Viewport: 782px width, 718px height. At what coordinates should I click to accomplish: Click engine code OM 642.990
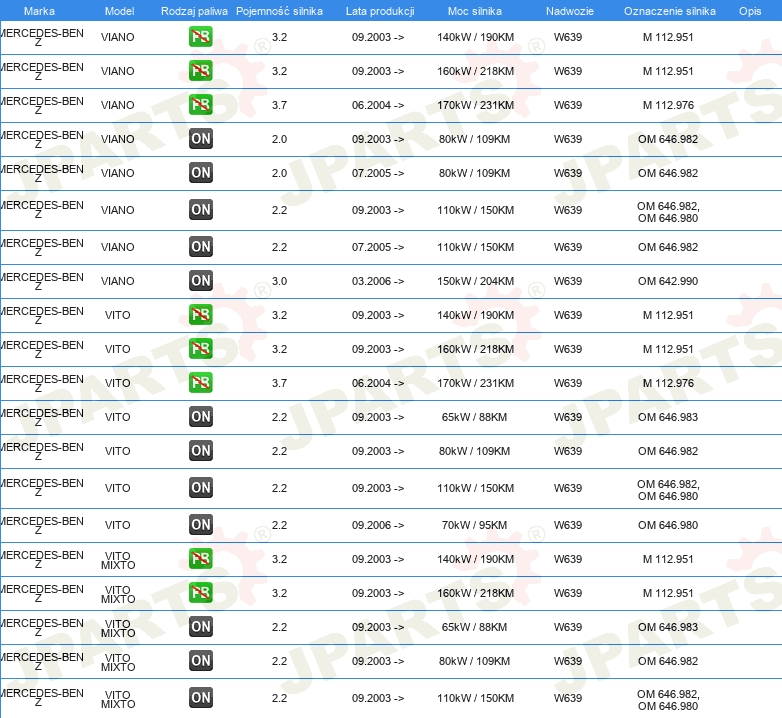tap(668, 281)
